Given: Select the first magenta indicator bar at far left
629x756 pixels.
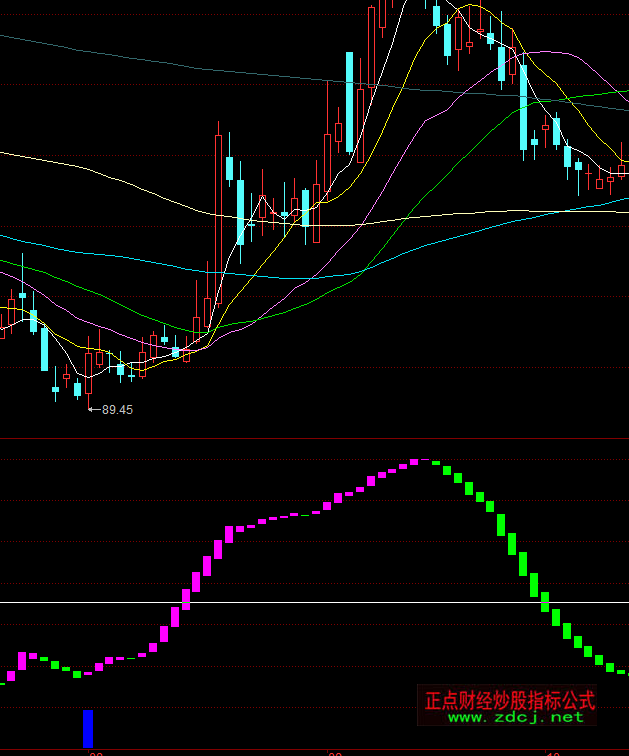Looking at the screenshot, I should point(21,660).
